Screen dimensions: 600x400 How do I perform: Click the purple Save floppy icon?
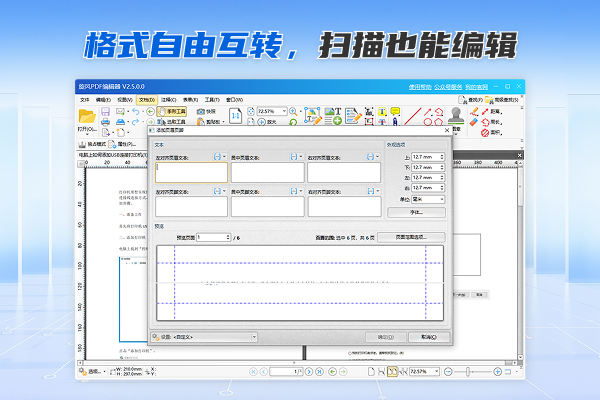(x=105, y=111)
